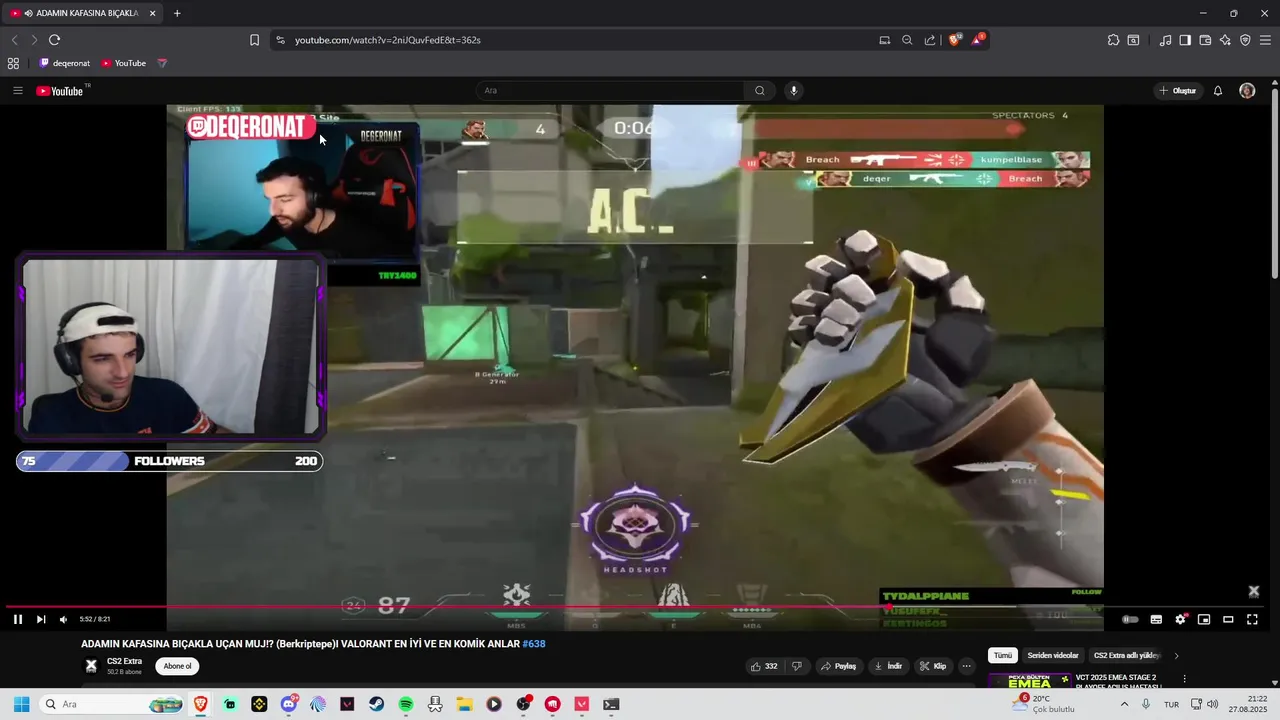View site information icon in address bar
The width and height of the screenshot is (1280, 720).
(280, 40)
